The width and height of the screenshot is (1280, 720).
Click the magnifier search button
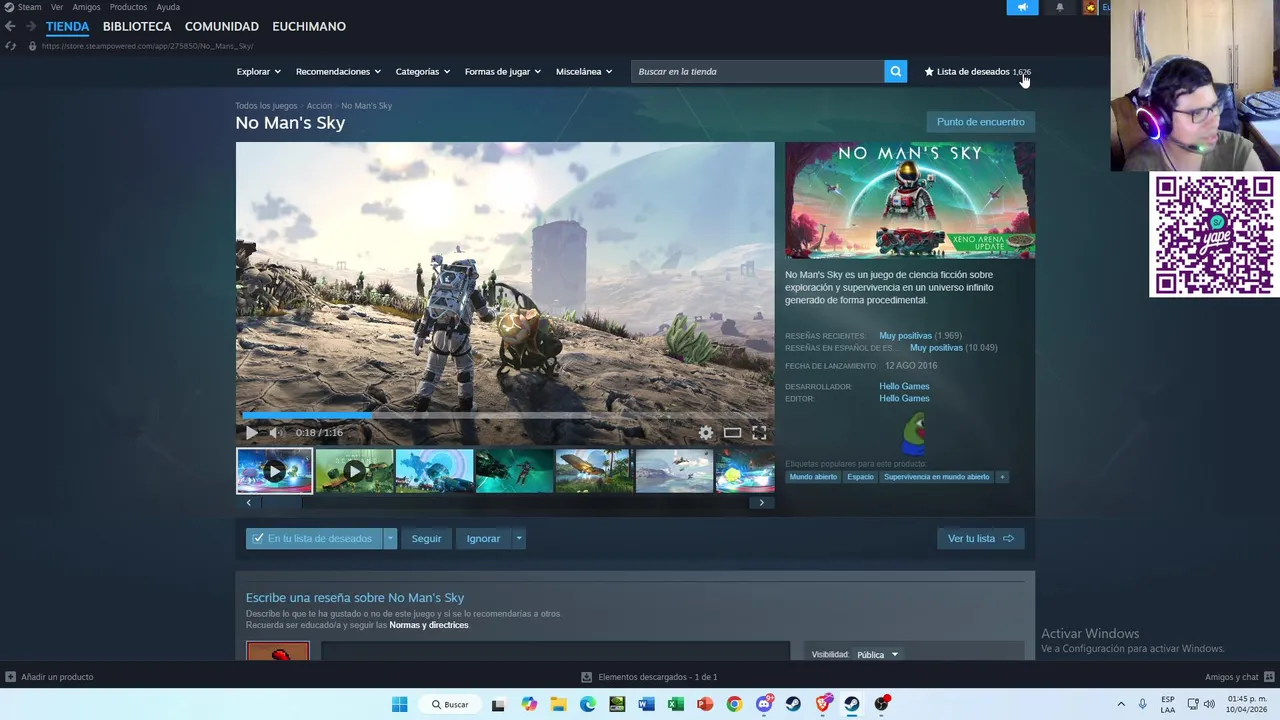[896, 71]
